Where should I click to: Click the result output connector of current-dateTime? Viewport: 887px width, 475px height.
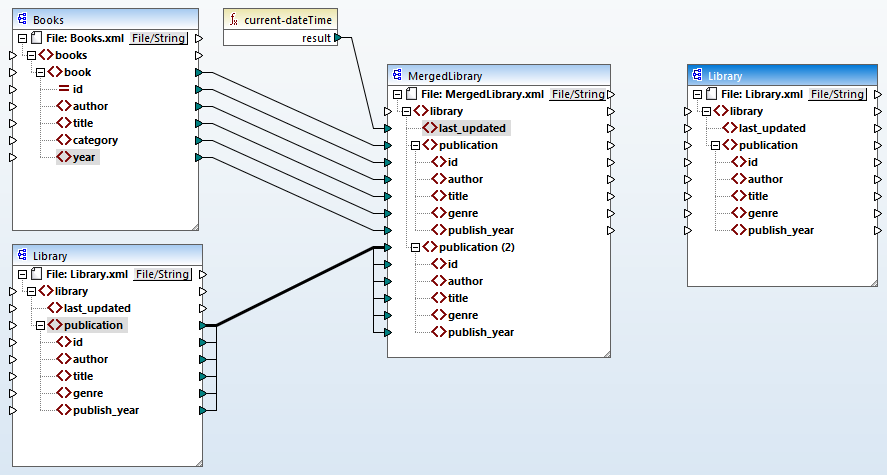click(x=338, y=38)
